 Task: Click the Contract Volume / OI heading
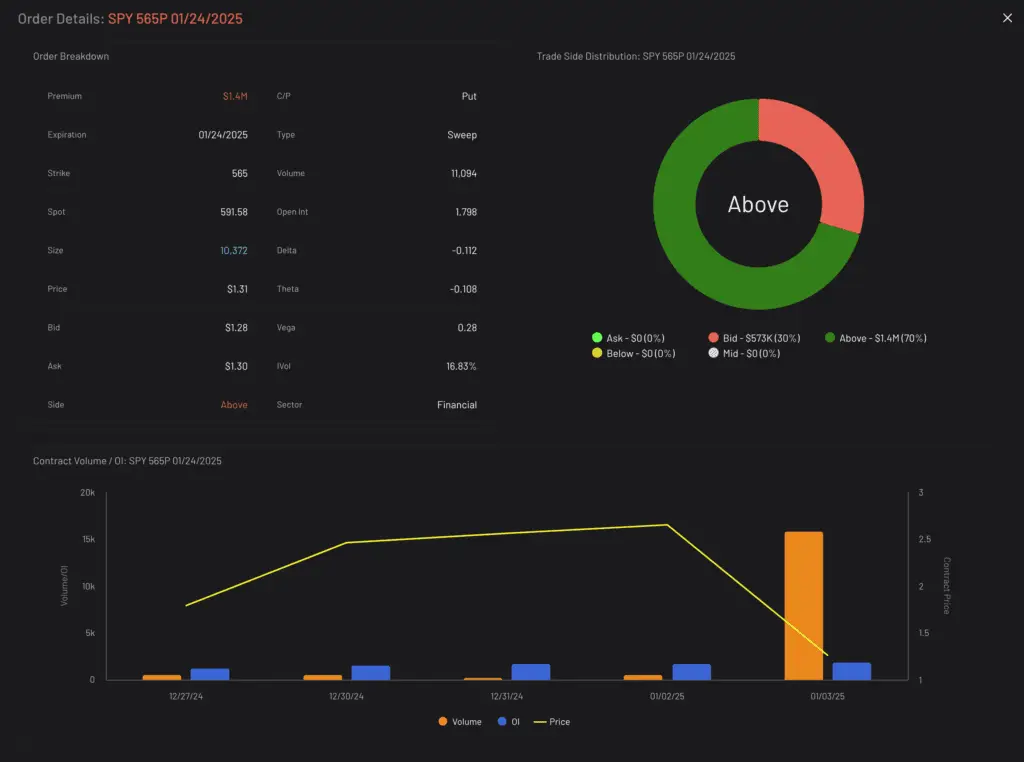click(127, 461)
